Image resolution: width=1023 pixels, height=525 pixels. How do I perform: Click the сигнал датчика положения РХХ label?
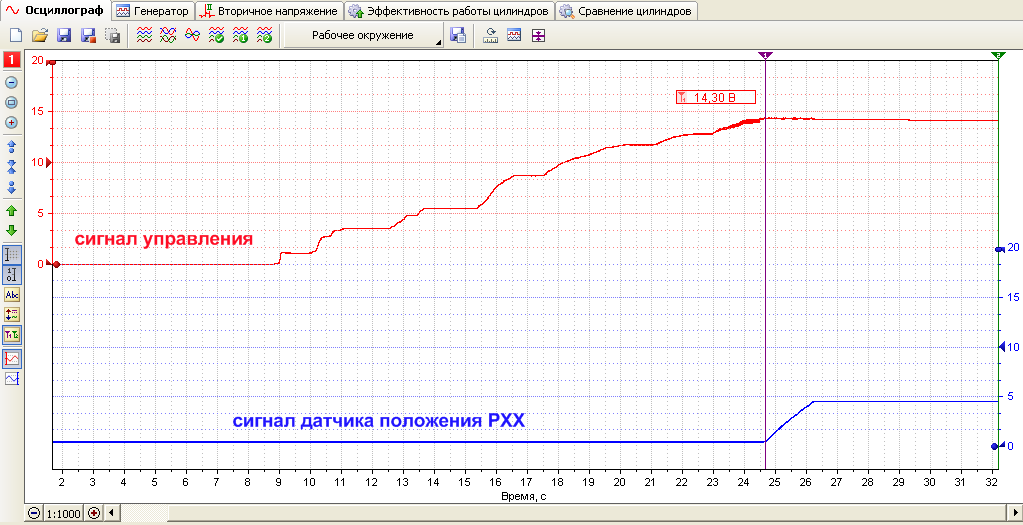pyautogui.click(x=379, y=421)
